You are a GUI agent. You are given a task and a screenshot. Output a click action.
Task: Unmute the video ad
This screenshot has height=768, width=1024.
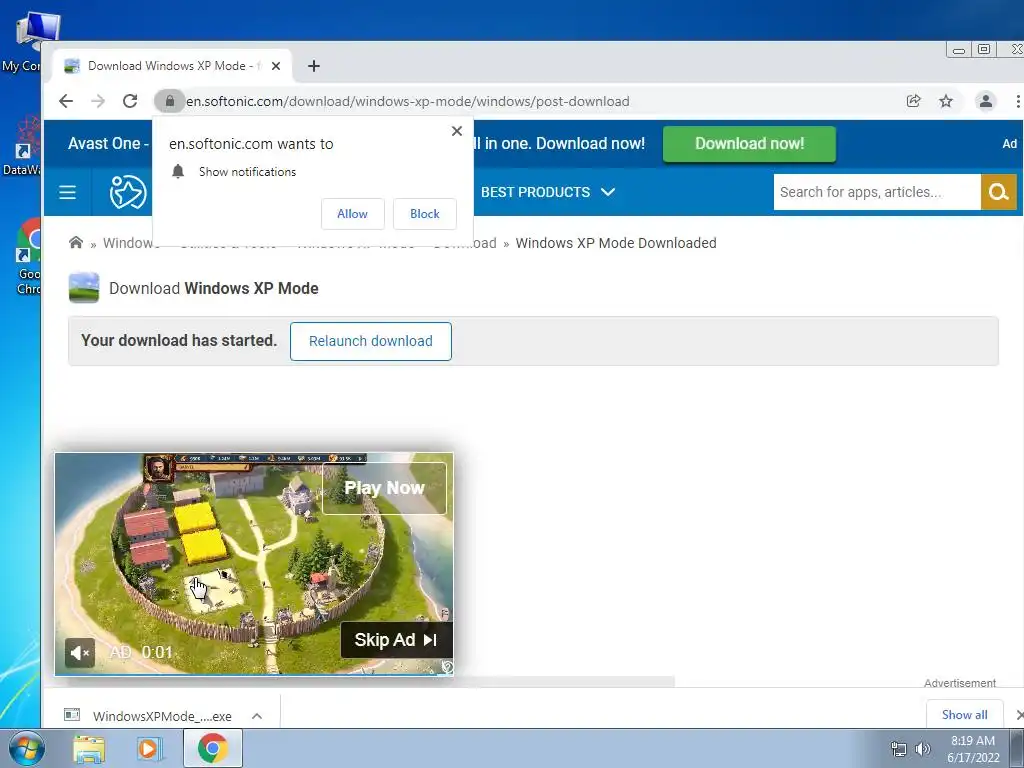80,652
